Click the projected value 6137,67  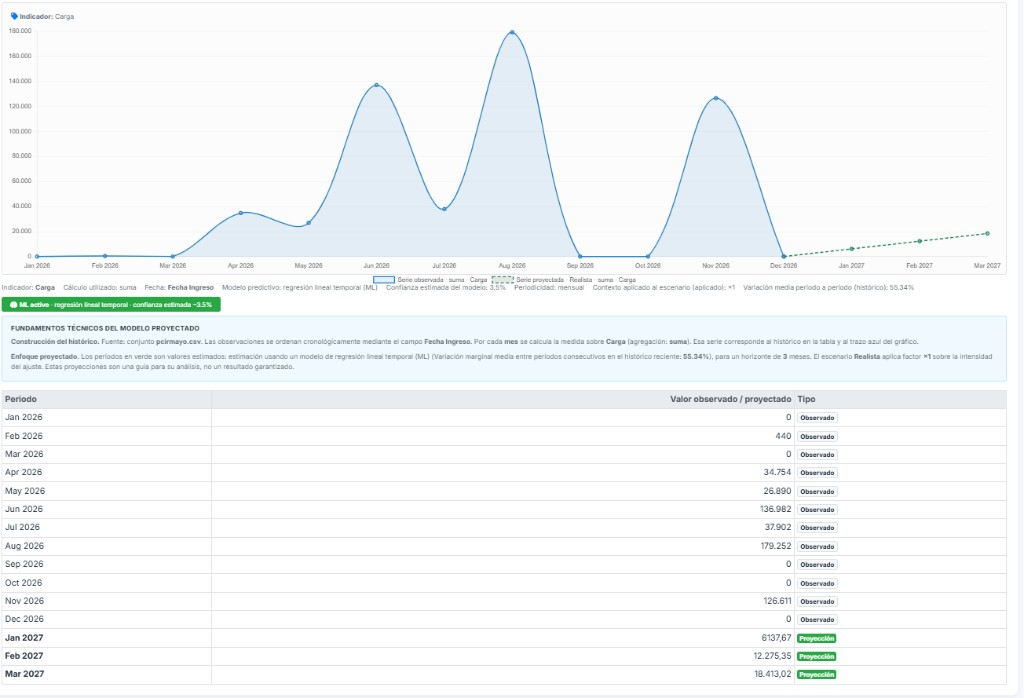(x=776, y=638)
